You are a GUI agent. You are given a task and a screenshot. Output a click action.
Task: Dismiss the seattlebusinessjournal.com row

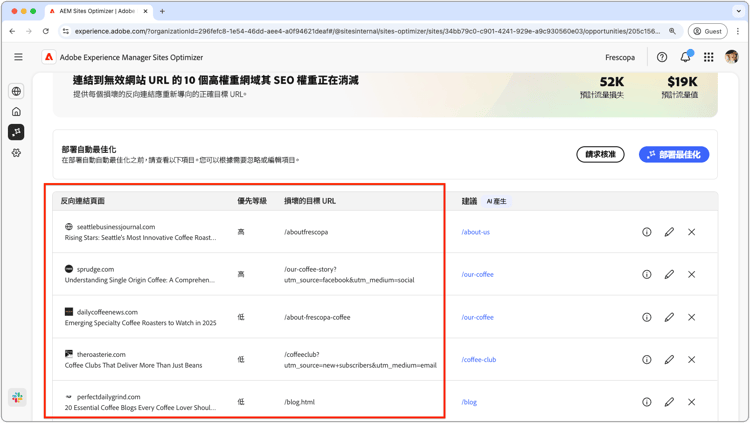tap(692, 232)
